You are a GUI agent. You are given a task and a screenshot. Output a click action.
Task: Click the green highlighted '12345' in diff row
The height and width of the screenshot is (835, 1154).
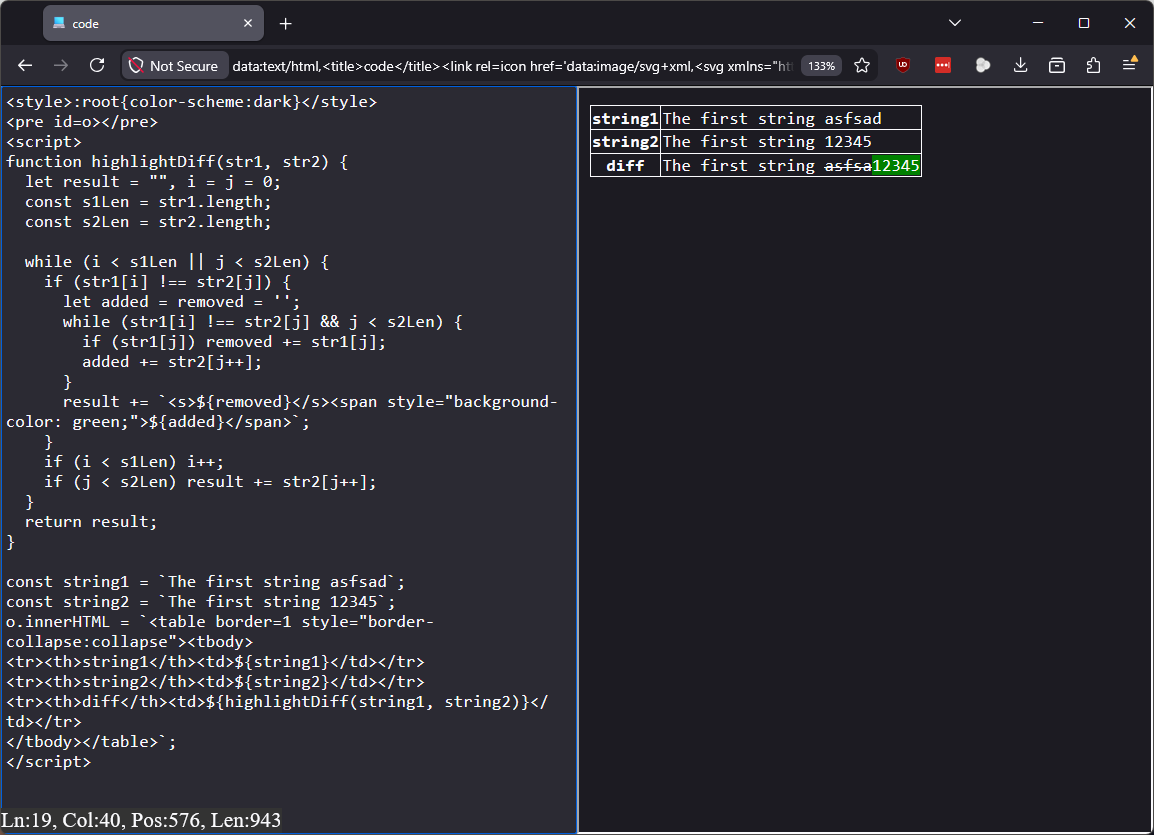click(x=896, y=166)
